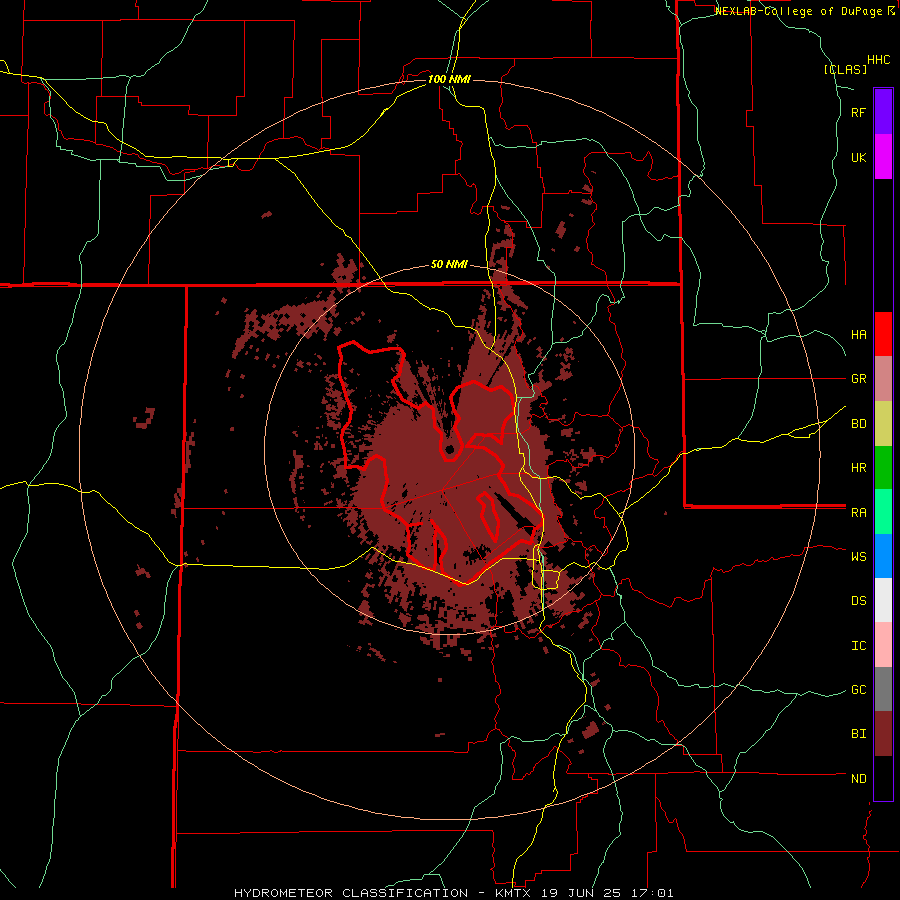Screen dimensions: 900x900
Task: Click the HA legend label
Action: pyautogui.click(x=858, y=335)
